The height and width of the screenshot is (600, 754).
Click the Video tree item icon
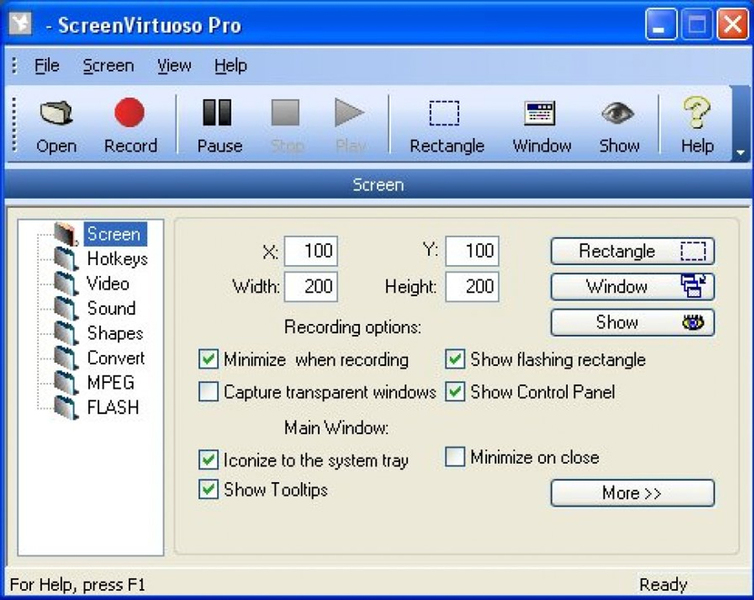[66, 284]
